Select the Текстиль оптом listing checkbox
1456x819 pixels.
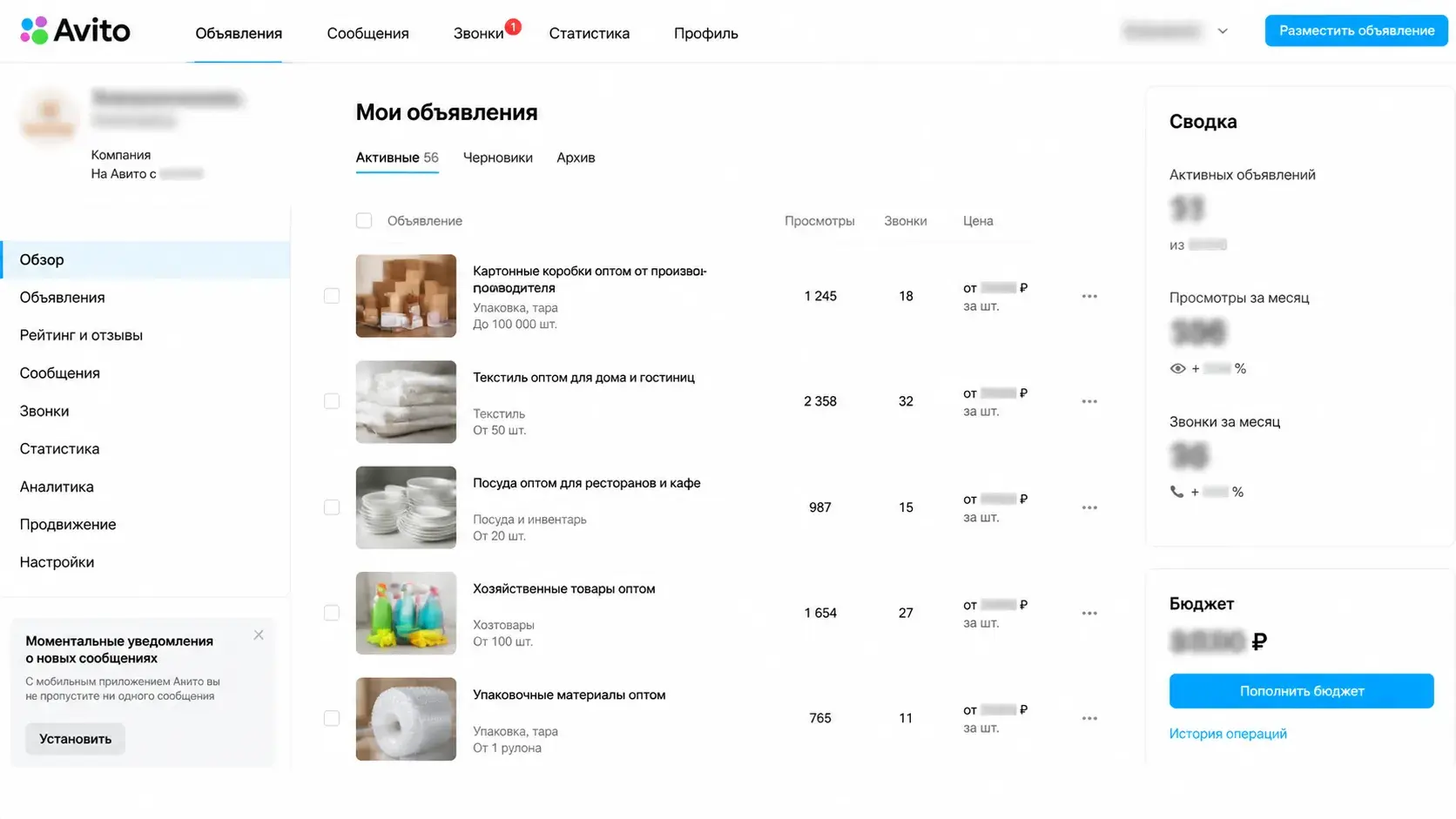tap(332, 401)
